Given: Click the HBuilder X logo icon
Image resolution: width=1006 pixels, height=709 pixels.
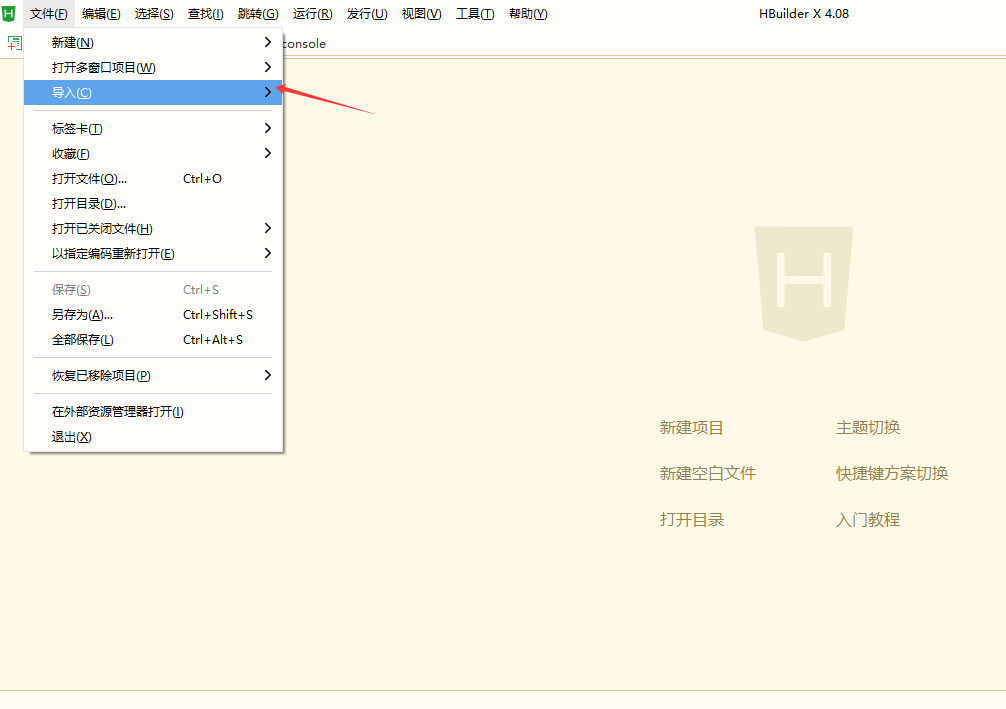Looking at the screenshot, I should click(9, 13).
